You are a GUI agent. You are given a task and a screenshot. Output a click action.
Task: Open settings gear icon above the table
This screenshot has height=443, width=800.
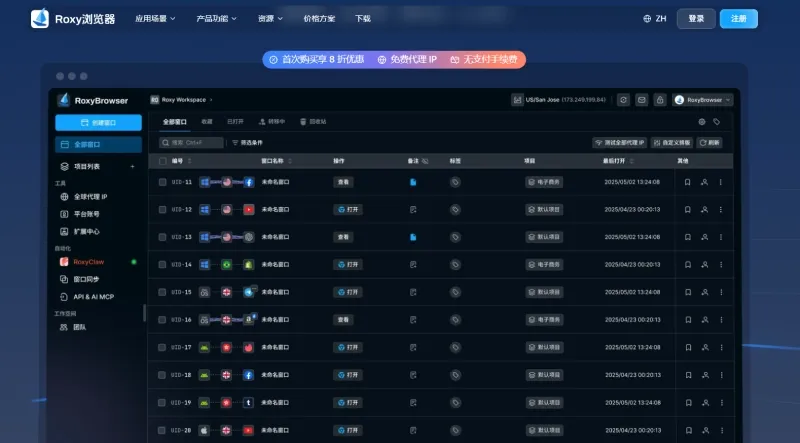click(x=702, y=121)
